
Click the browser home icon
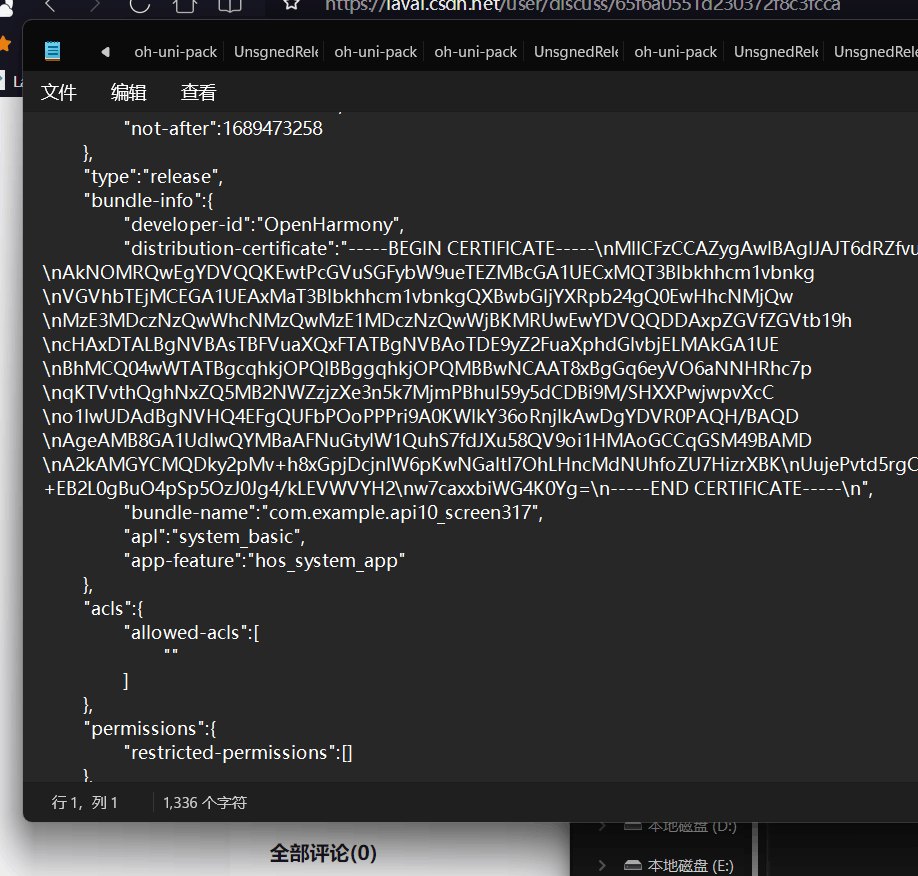pos(185,5)
